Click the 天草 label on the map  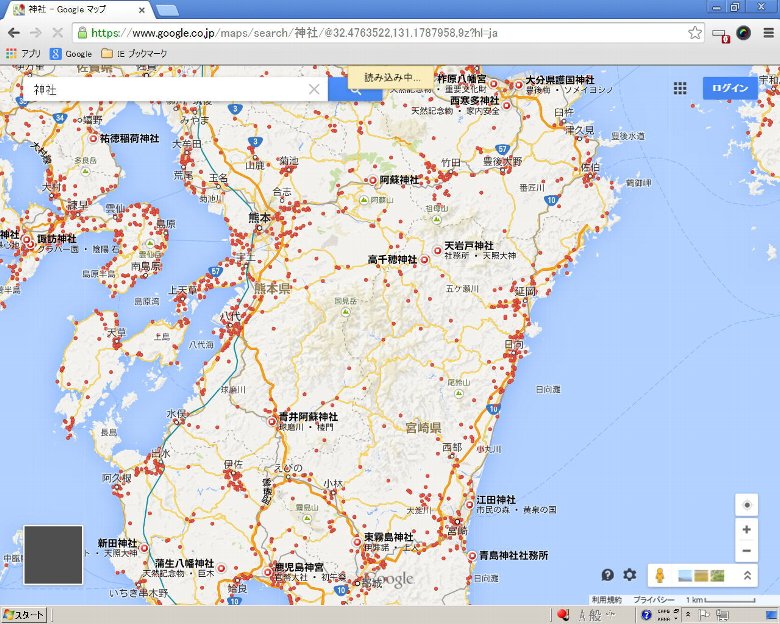[116, 332]
